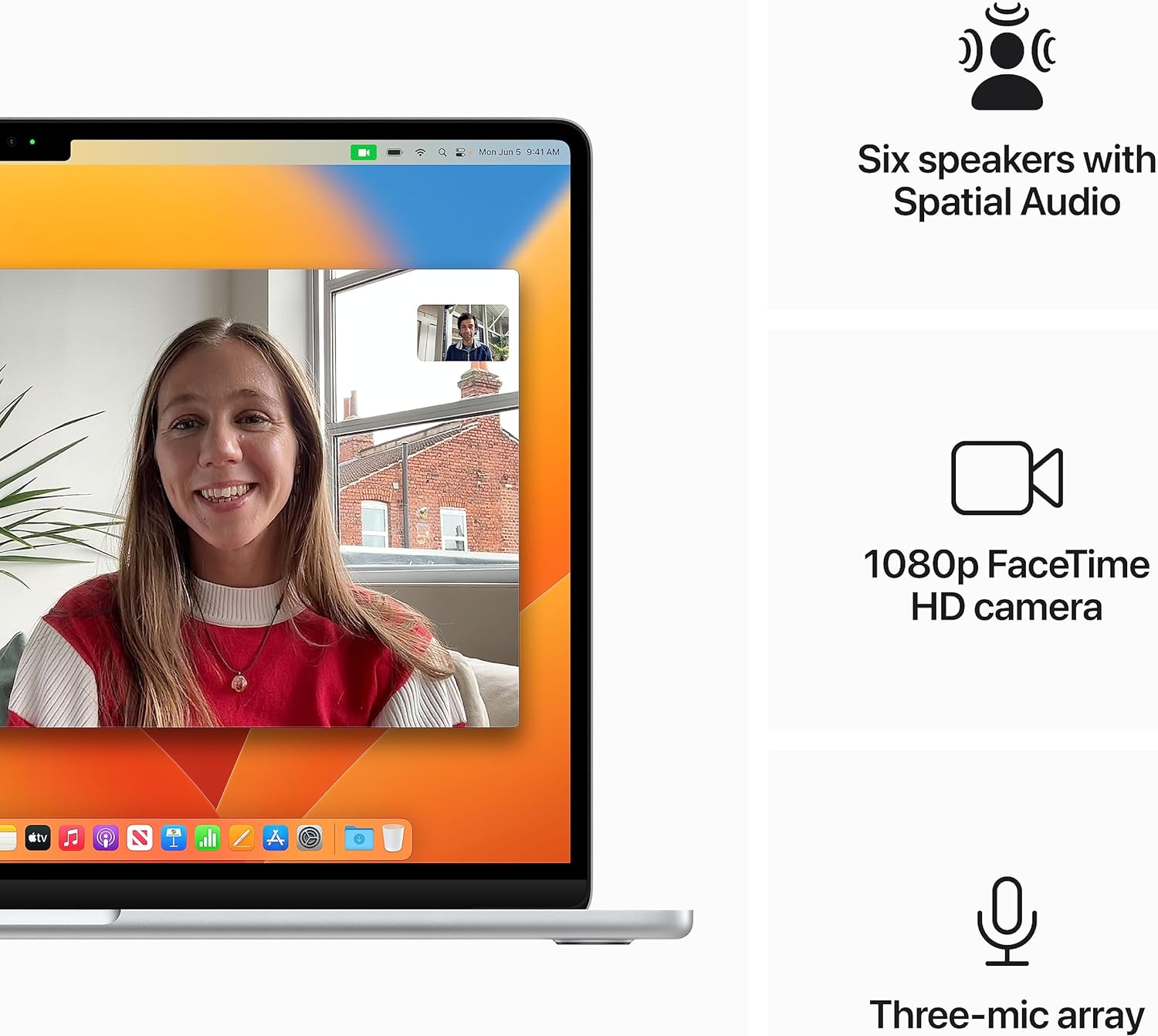Image resolution: width=1158 pixels, height=1036 pixels.
Task: Open the Downloads folder stack
Action: tap(359, 838)
